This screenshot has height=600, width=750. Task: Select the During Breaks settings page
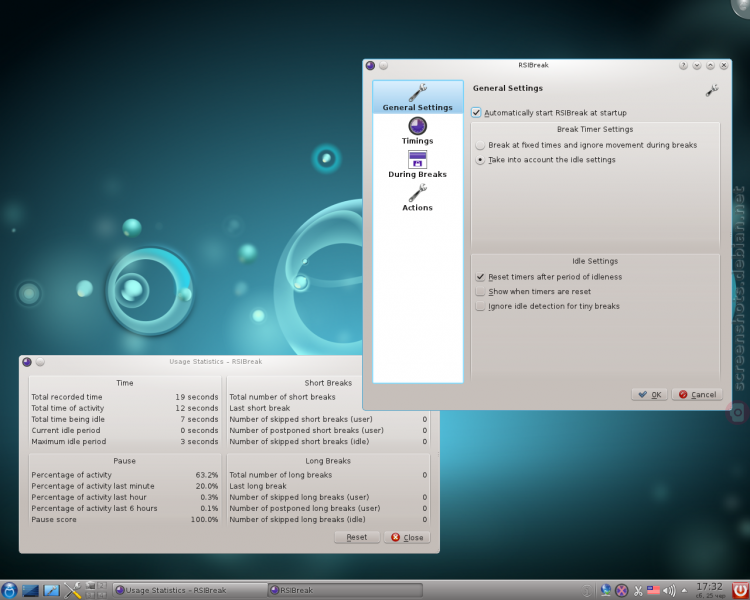click(x=418, y=165)
